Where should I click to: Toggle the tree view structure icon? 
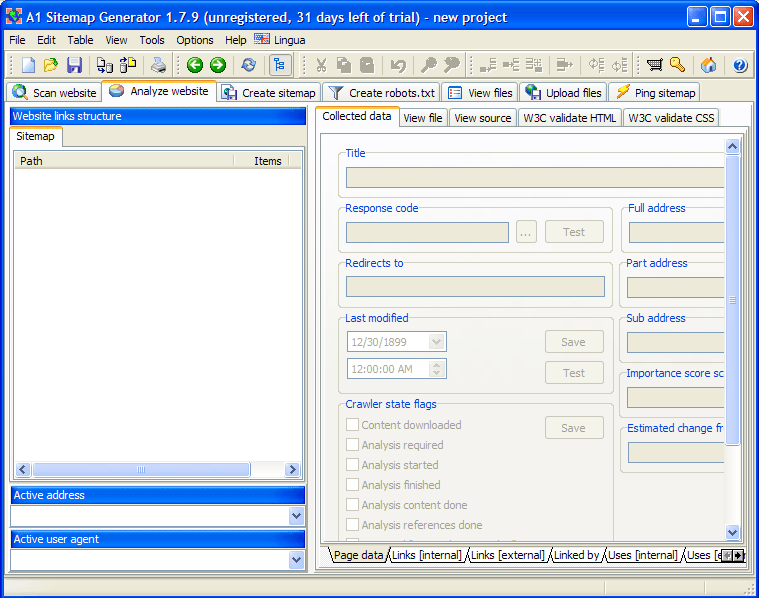[280, 65]
